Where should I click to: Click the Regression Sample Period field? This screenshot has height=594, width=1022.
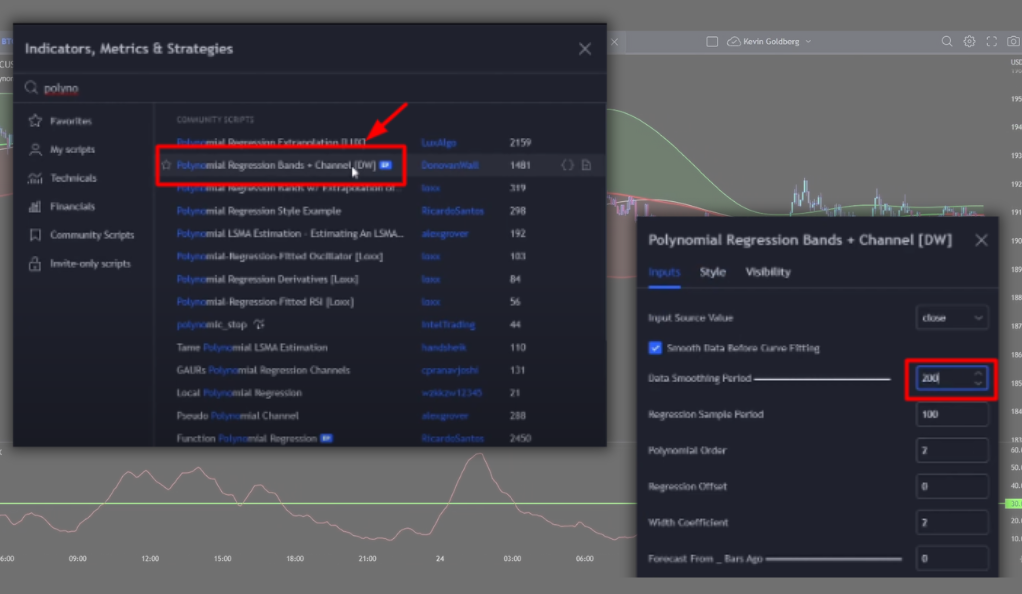[x=952, y=414]
